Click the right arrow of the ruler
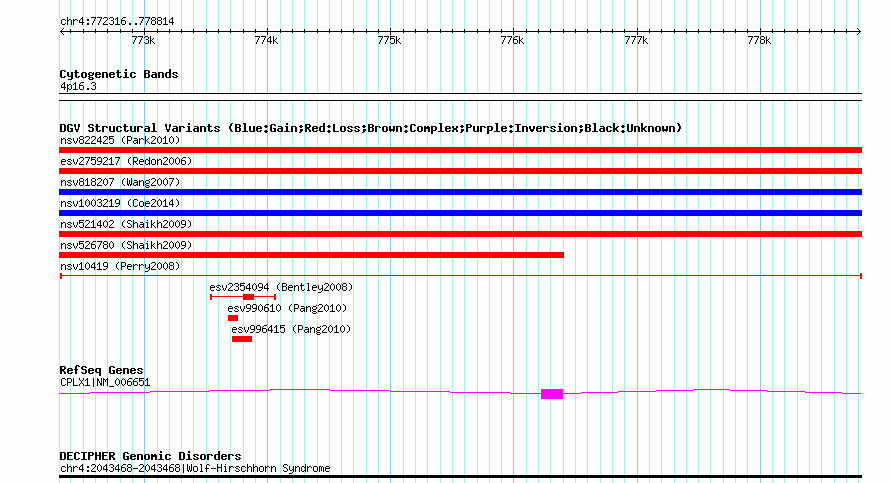The image size is (890, 483). pos(859,32)
